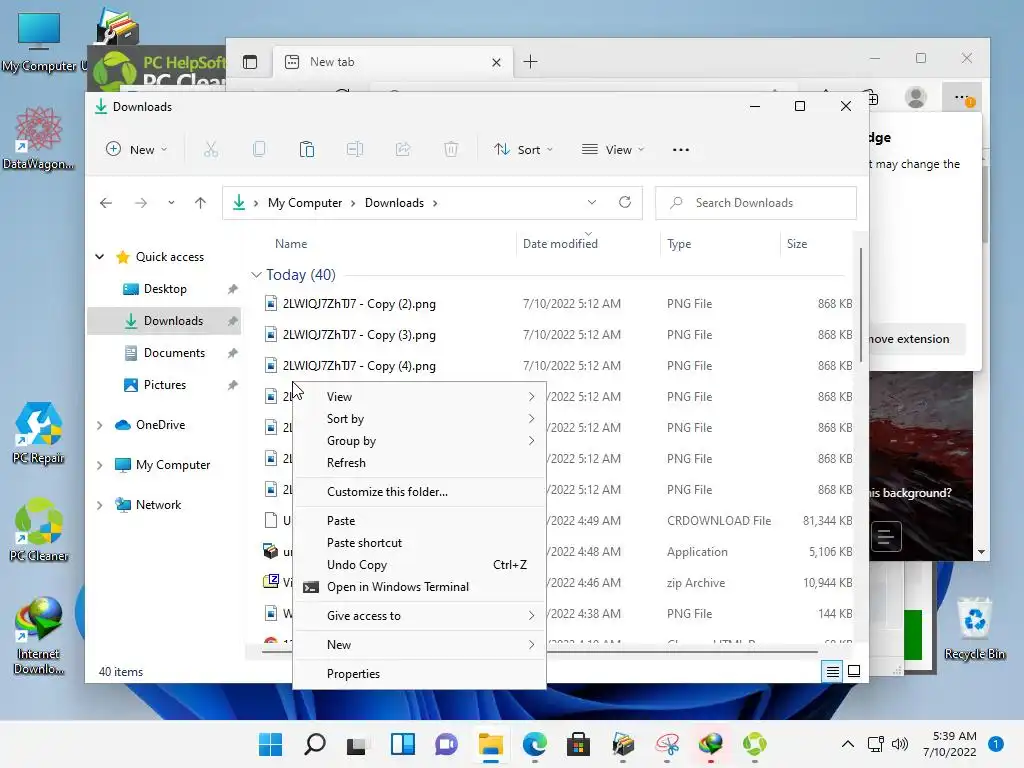1024x768 pixels.
Task: Open Recycle Bin desktop icon
Action: click(974, 629)
